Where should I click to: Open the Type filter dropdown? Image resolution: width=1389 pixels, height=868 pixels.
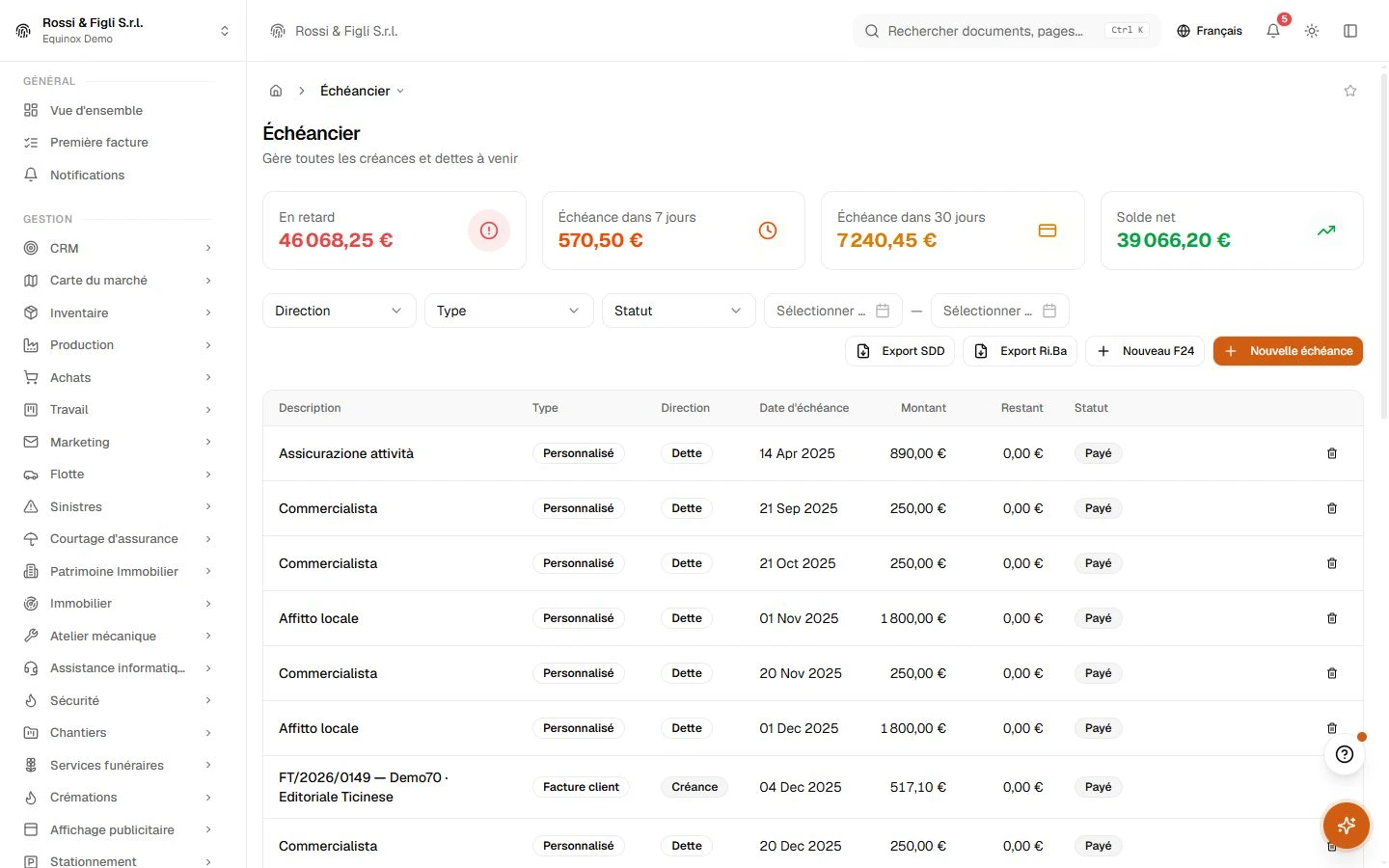(508, 311)
